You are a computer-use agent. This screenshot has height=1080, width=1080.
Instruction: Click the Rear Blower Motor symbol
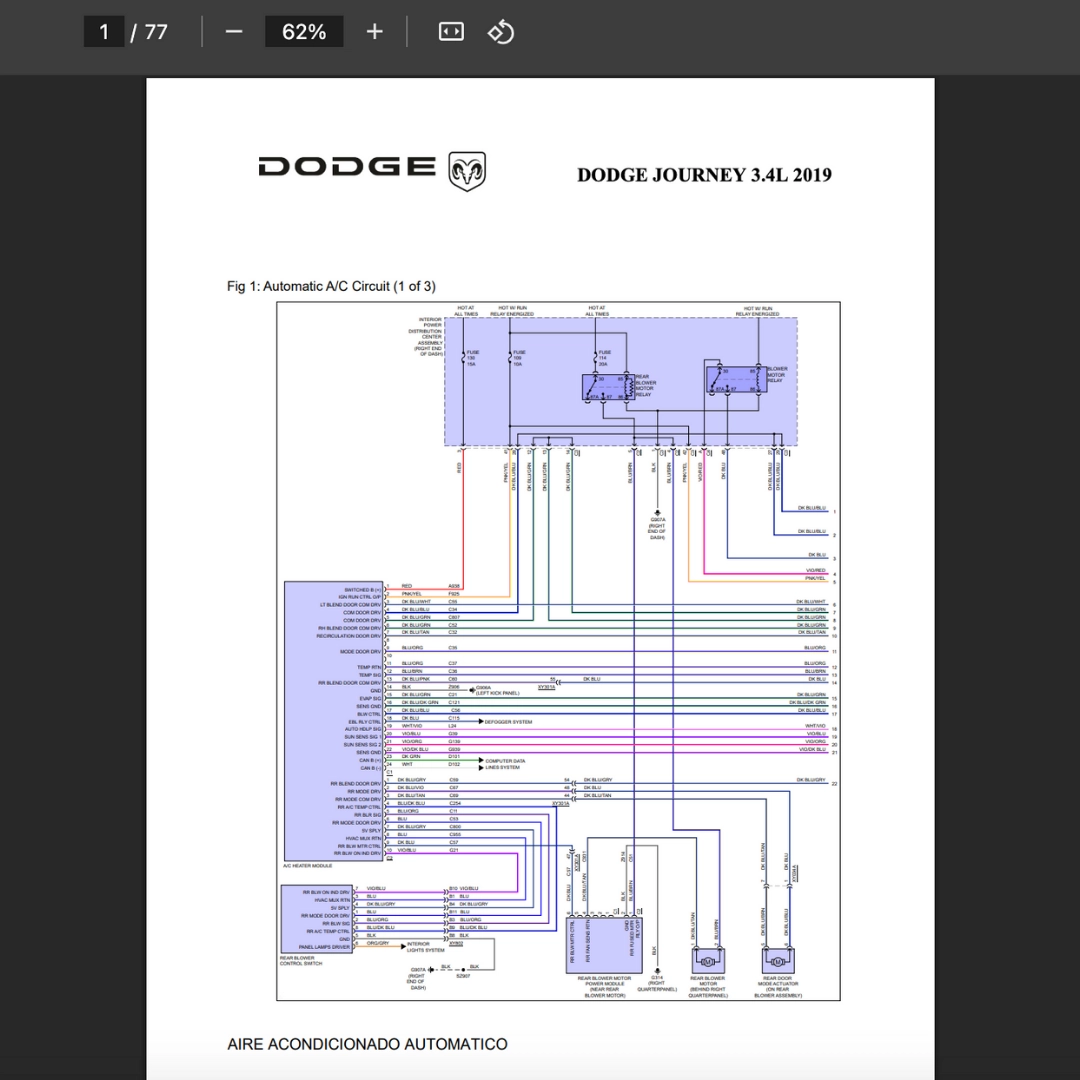click(x=708, y=960)
